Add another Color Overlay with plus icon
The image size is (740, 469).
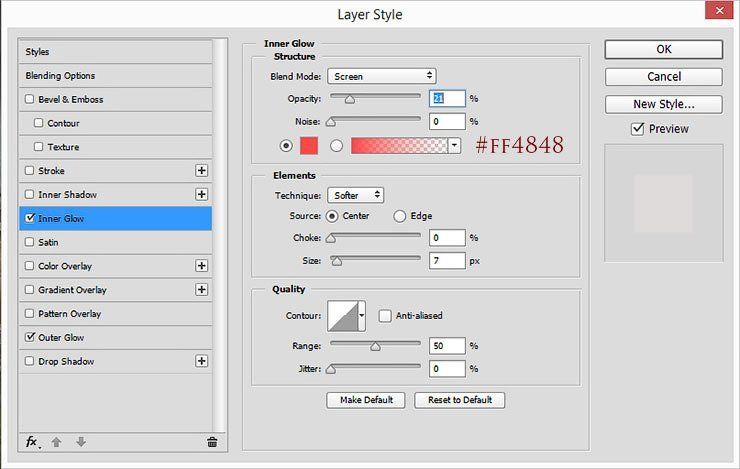point(202,266)
